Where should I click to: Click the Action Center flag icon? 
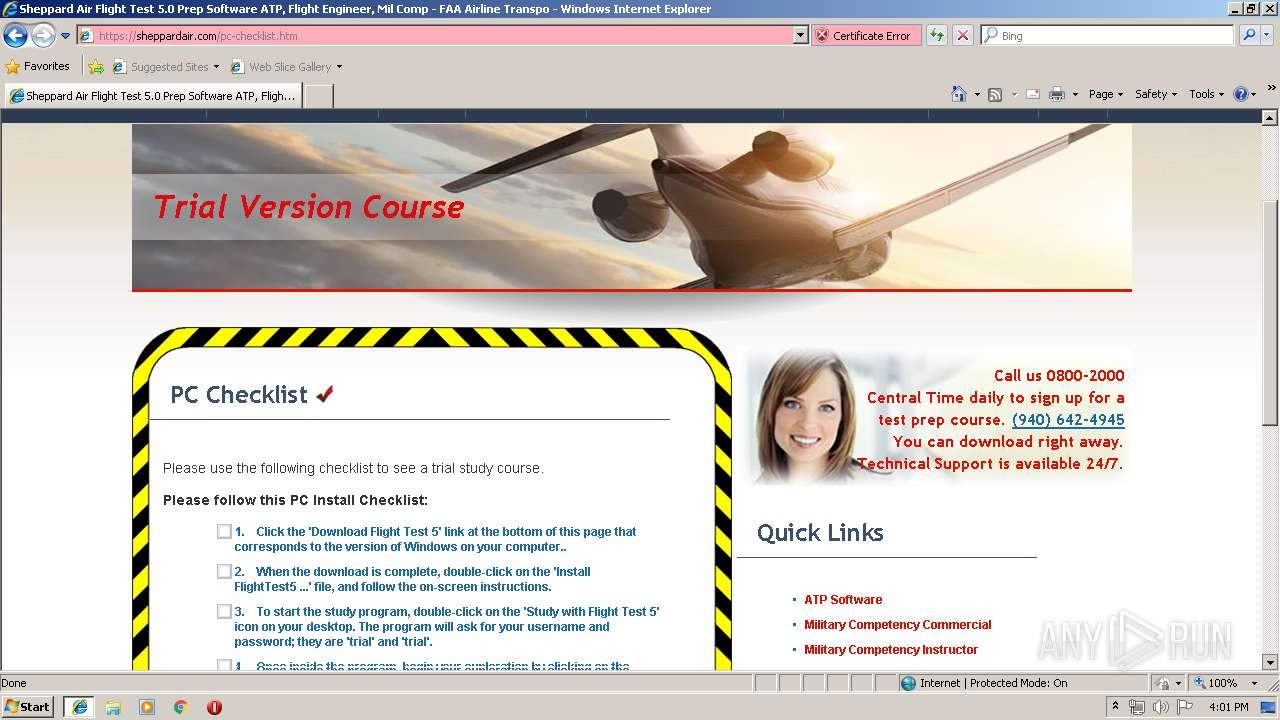1185,707
